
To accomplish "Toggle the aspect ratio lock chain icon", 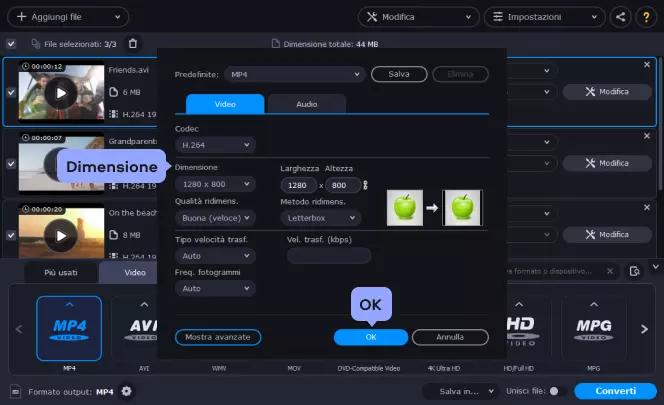I will click(x=365, y=185).
